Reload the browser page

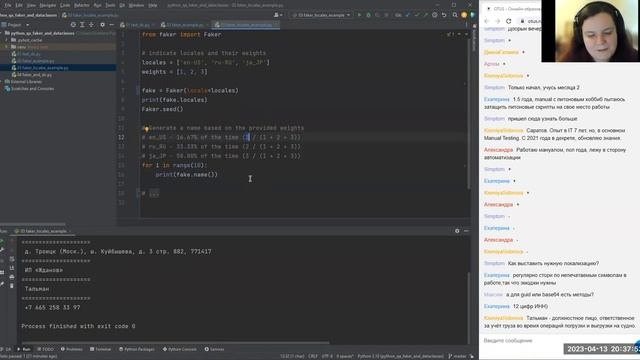coord(508,21)
